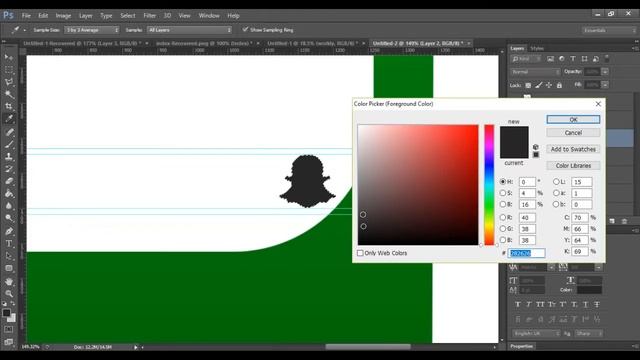This screenshot has width=640, height=360.
Task: Apply Faux Bold in Character panel
Action: pos(518,304)
